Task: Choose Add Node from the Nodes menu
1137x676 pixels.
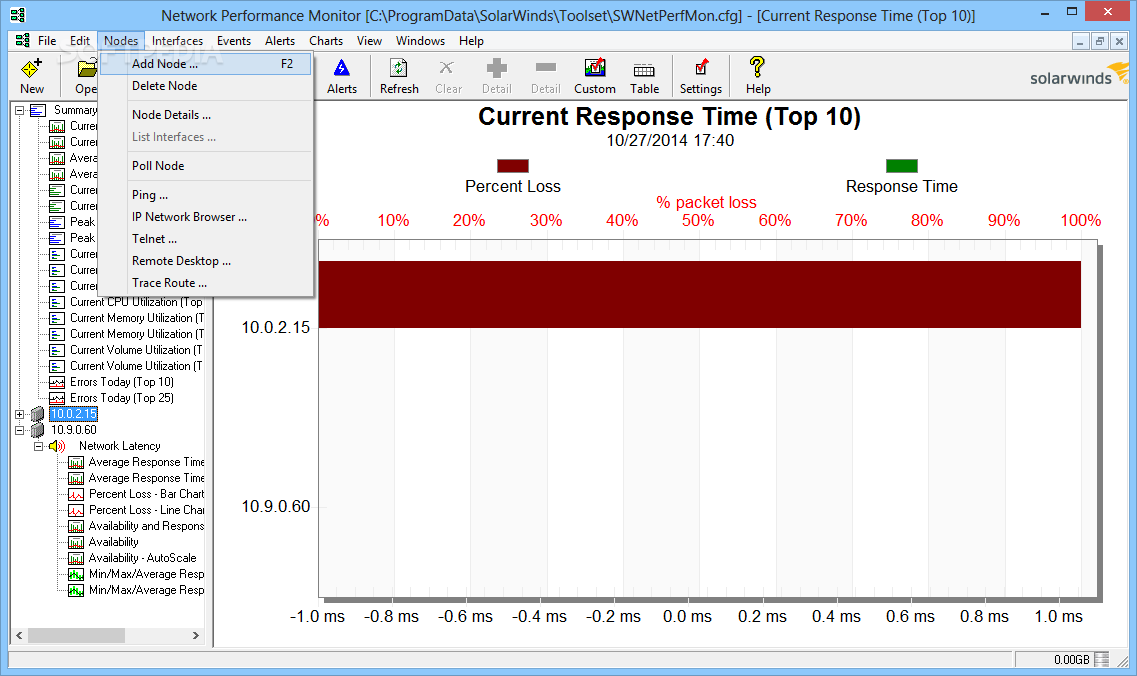Action: [x=206, y=64]
